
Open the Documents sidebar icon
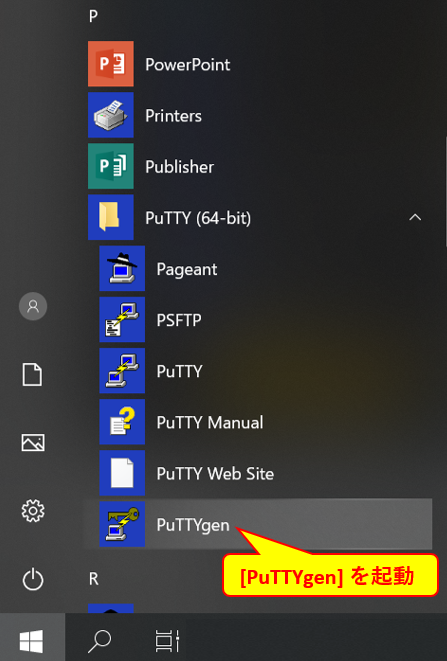click(32, 374)
